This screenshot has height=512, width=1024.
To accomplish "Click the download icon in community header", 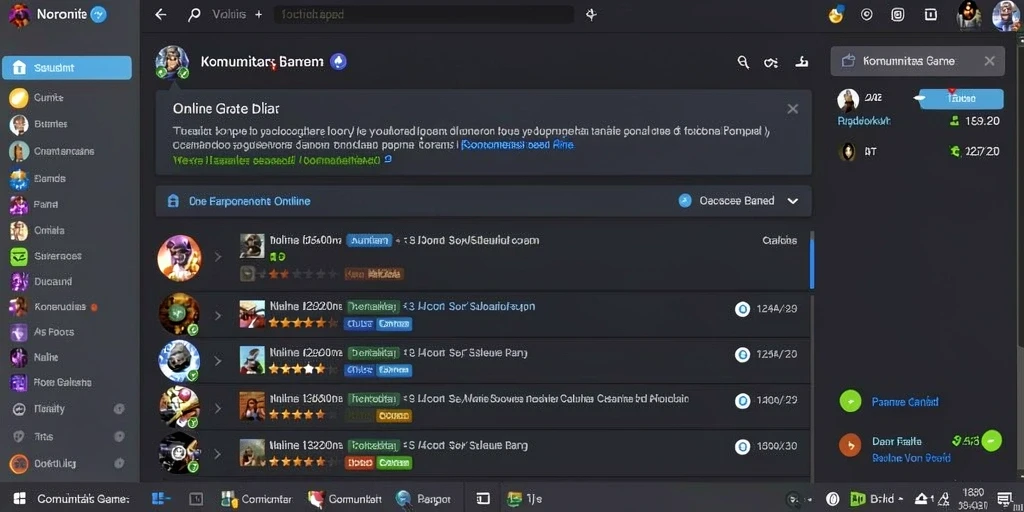I will (x=801, y=62).
